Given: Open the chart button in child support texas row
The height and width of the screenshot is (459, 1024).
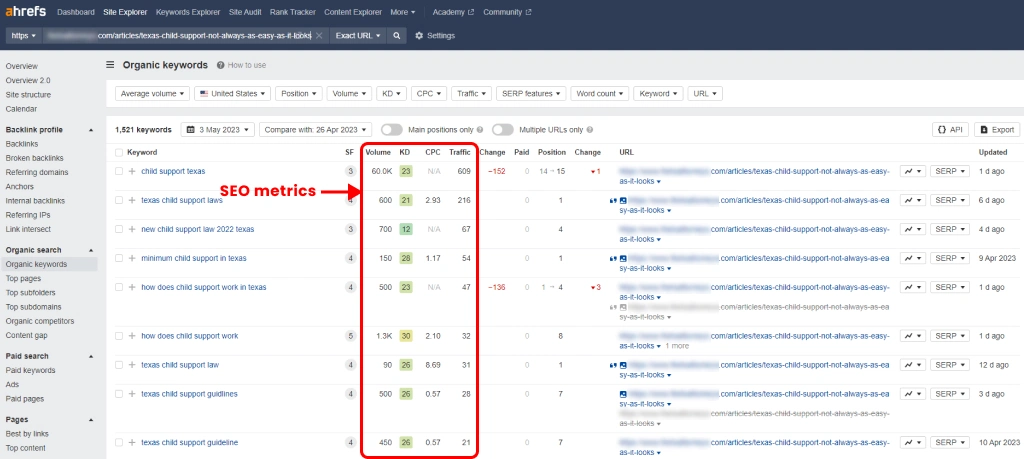Looking at the screenshot, I should (x=913, y=171).
